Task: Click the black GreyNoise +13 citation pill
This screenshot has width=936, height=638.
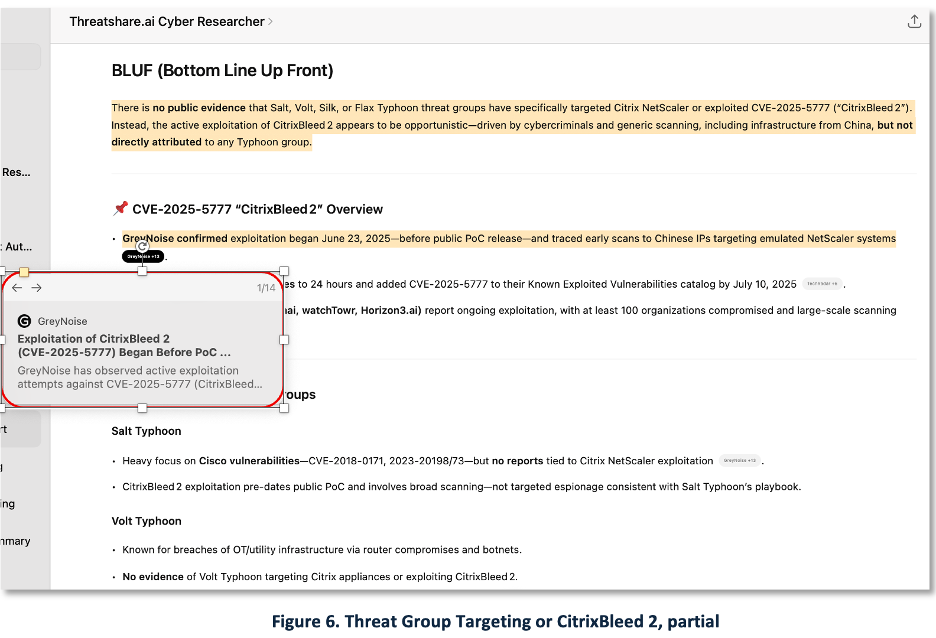Action: [143, 257]
